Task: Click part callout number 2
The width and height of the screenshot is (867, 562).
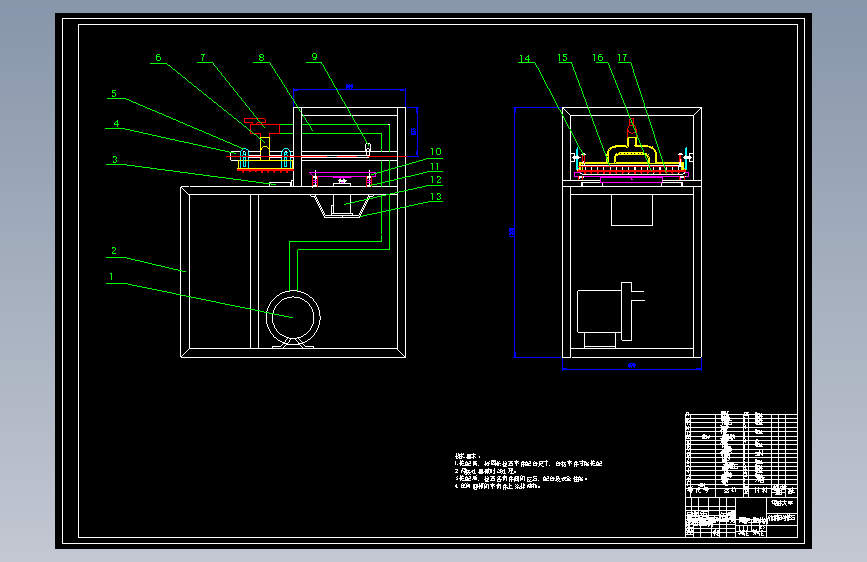Action: [114, 251]
